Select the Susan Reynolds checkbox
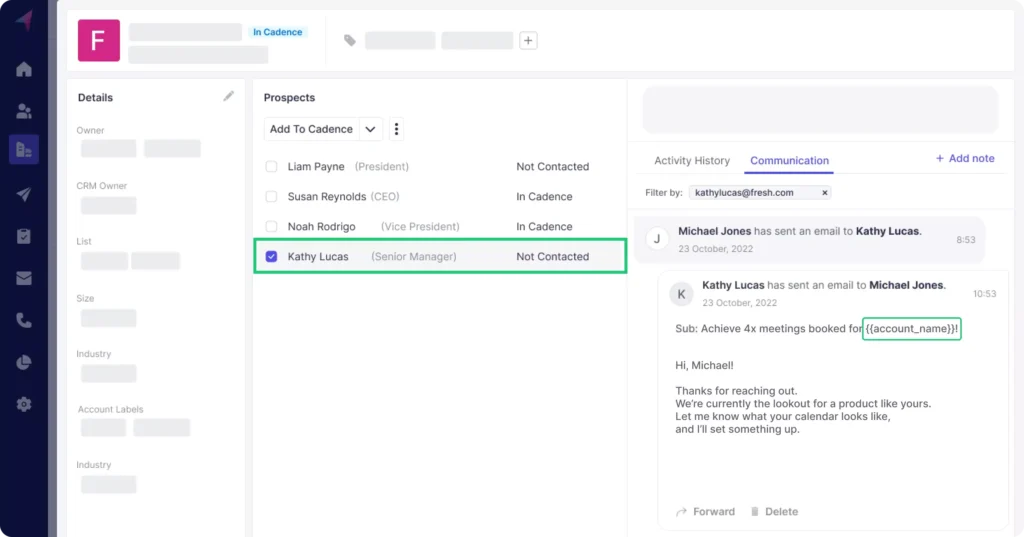 point(272,197)
